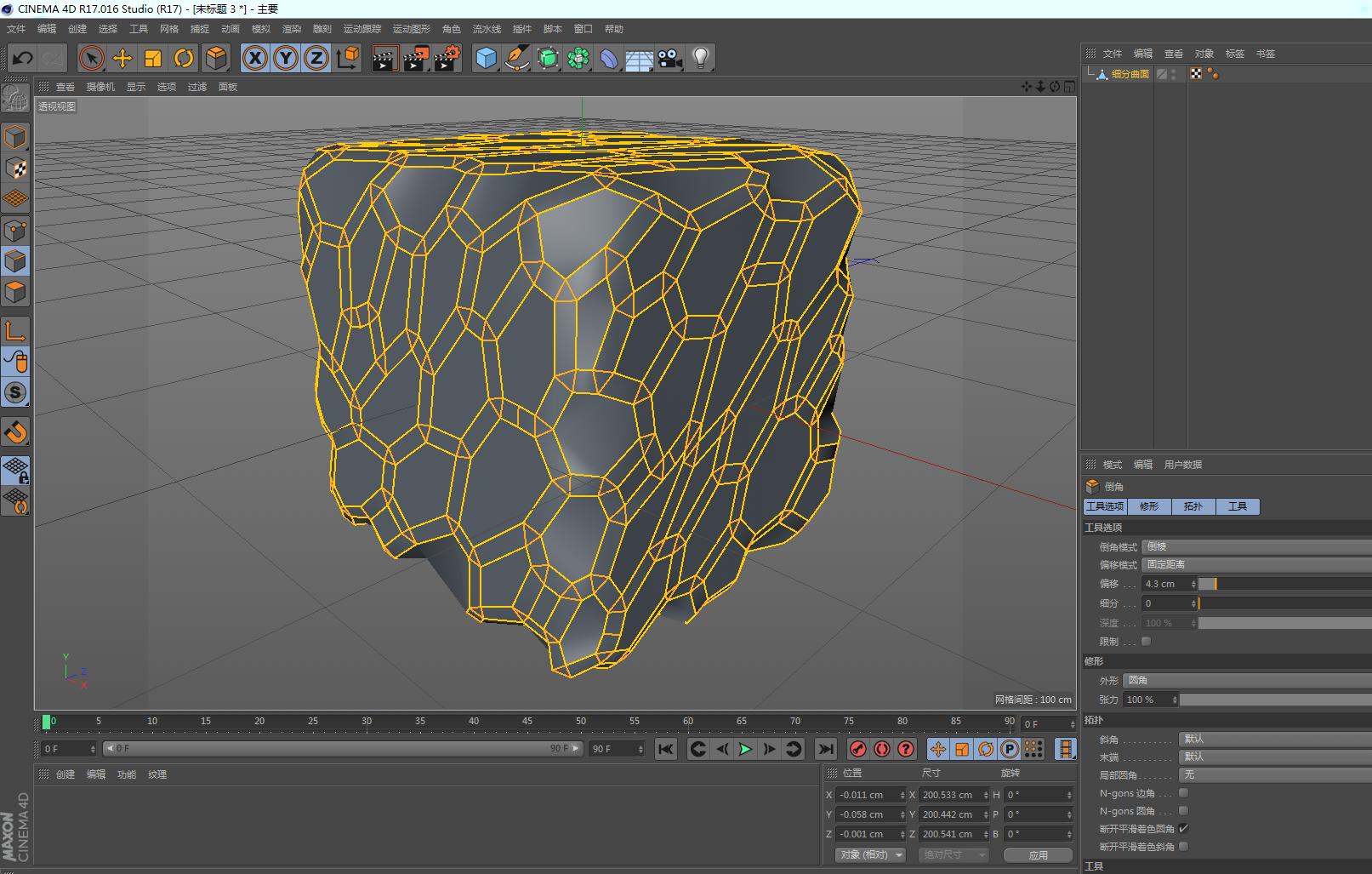Select the Scale tool in the toolbar
The image size is (1372, 874).
pos(154,58)
